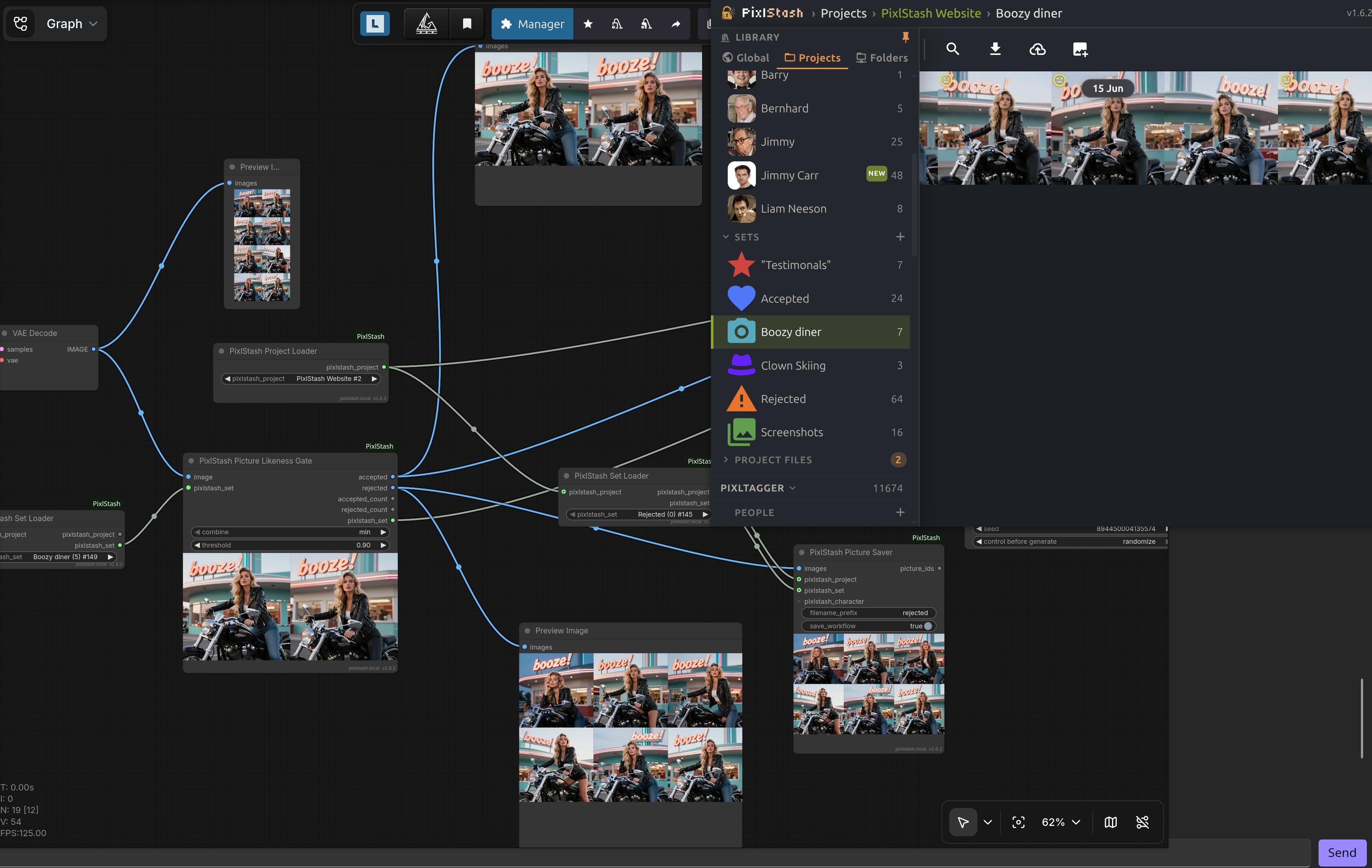Click the first vacuum unload-models icon
The height and width of the screenshot is (868, 1372).
pyautogui.click(x=617, y=23)
